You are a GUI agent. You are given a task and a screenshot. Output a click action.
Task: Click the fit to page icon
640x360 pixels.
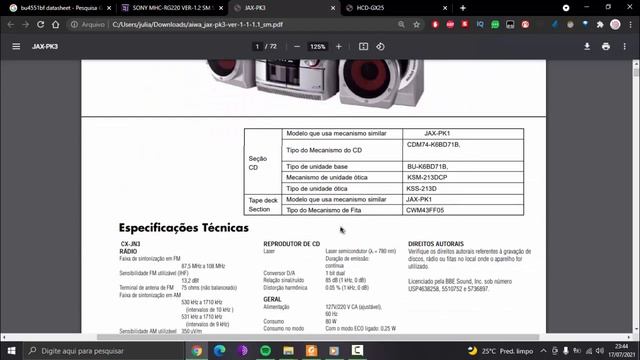pyautogui.click(x=363, y=47)
